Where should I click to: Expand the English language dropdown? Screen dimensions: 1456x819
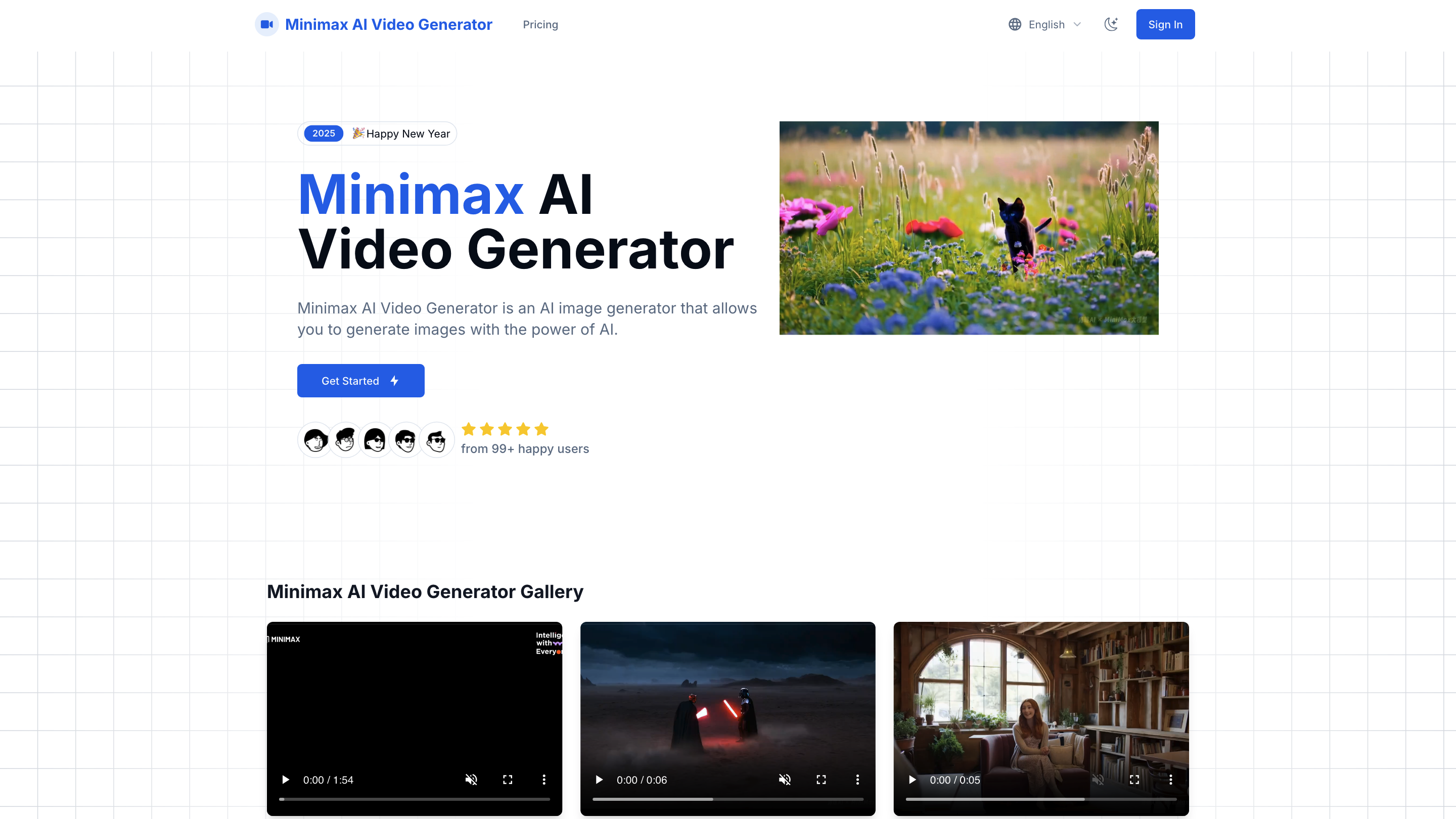tap(1046, 24)
